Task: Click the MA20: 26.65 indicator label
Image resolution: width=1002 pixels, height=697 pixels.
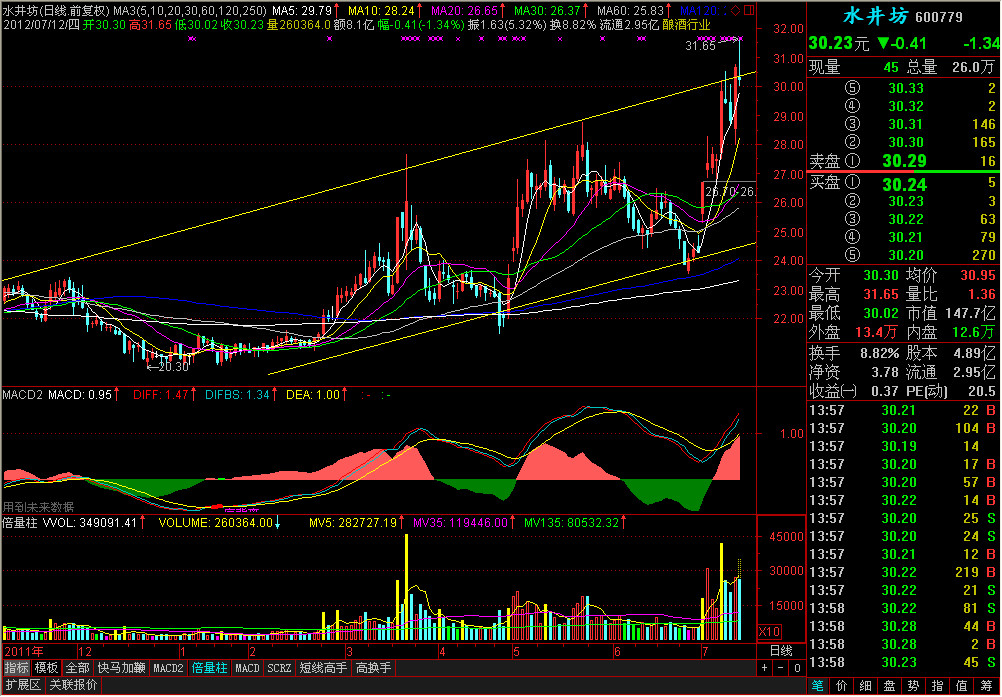Action: click(464, 10)
